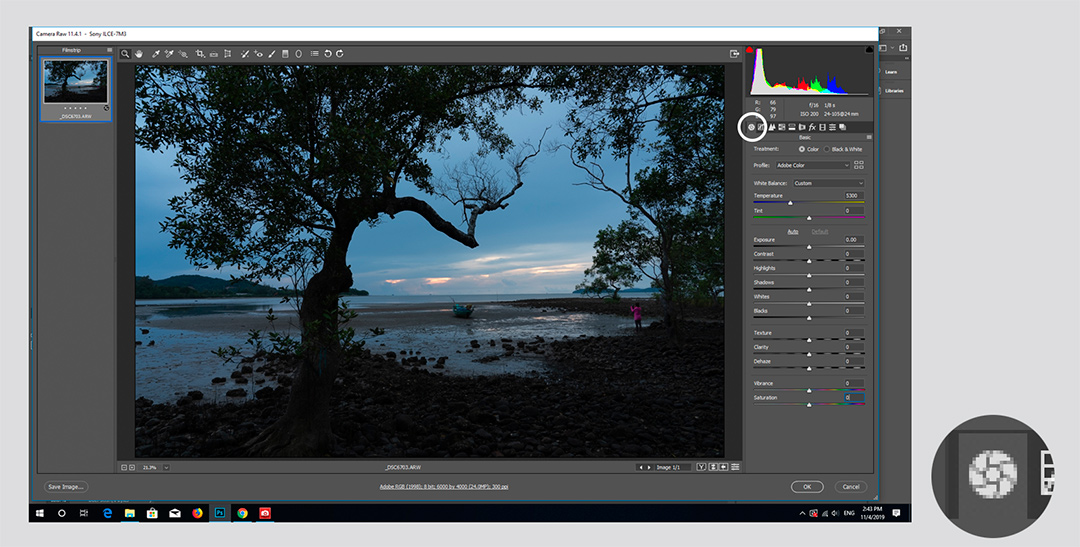Select the Color treatment radio button
The width and height of the screenshot is (1080, 547).
802,149
